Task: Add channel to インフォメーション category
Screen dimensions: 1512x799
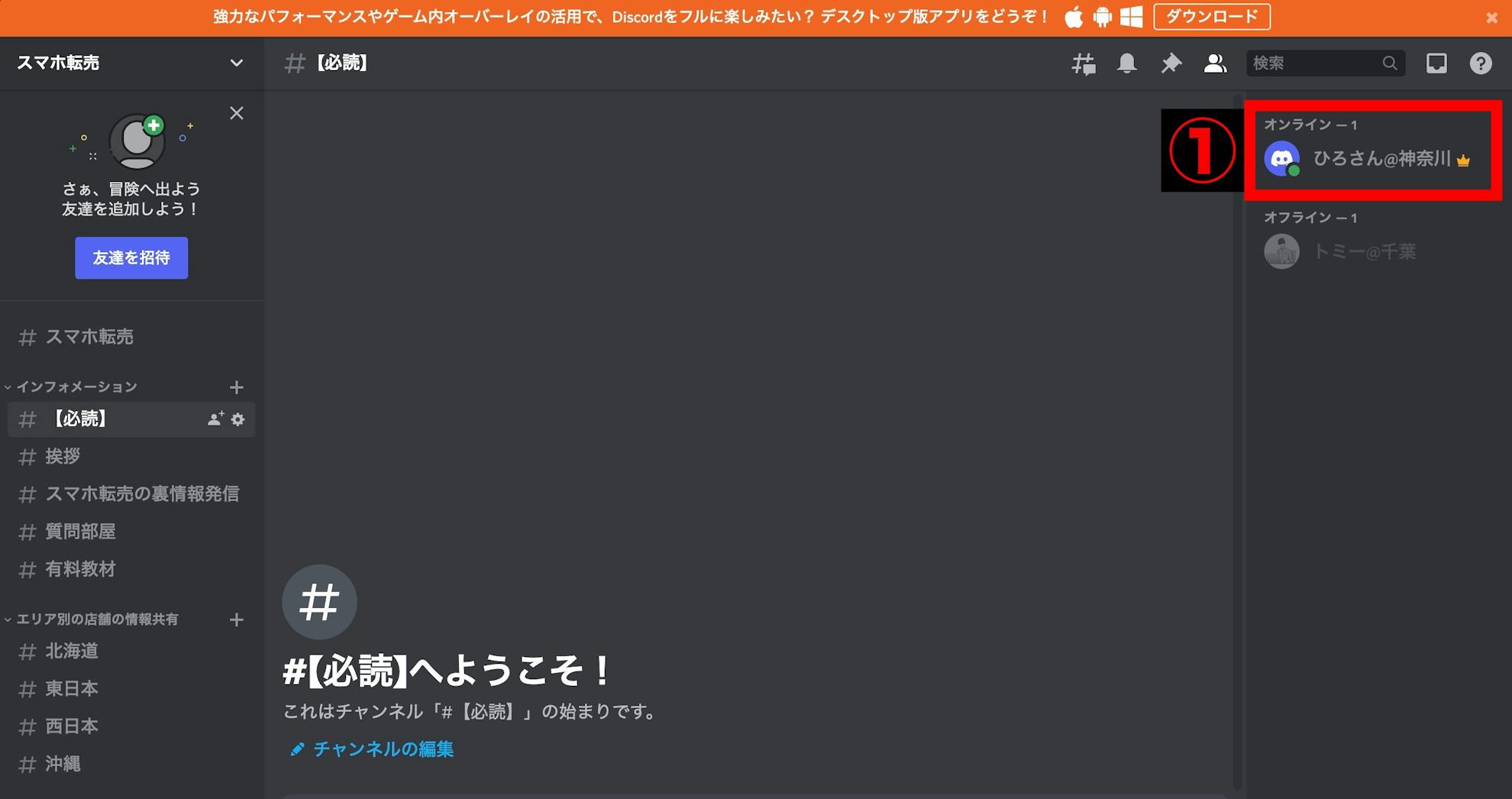Action: pyautogui.click(x=237, y=387)
